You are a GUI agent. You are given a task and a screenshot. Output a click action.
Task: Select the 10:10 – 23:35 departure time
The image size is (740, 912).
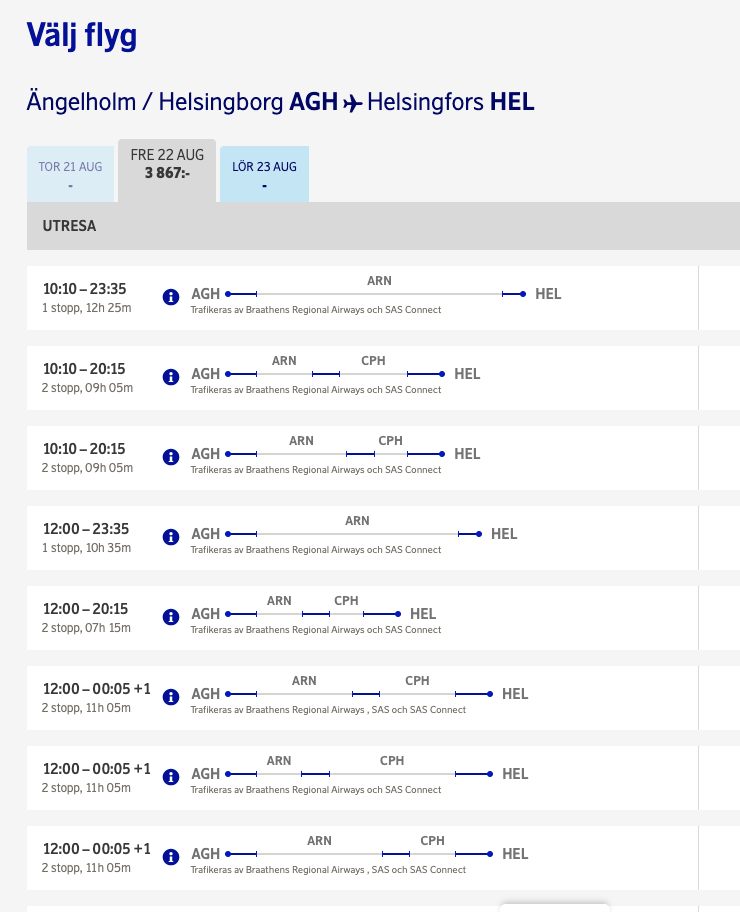point(84,289)
